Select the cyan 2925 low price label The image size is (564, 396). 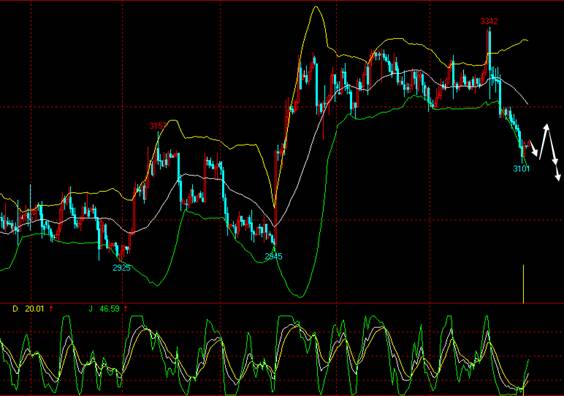(x=121, y=268)
